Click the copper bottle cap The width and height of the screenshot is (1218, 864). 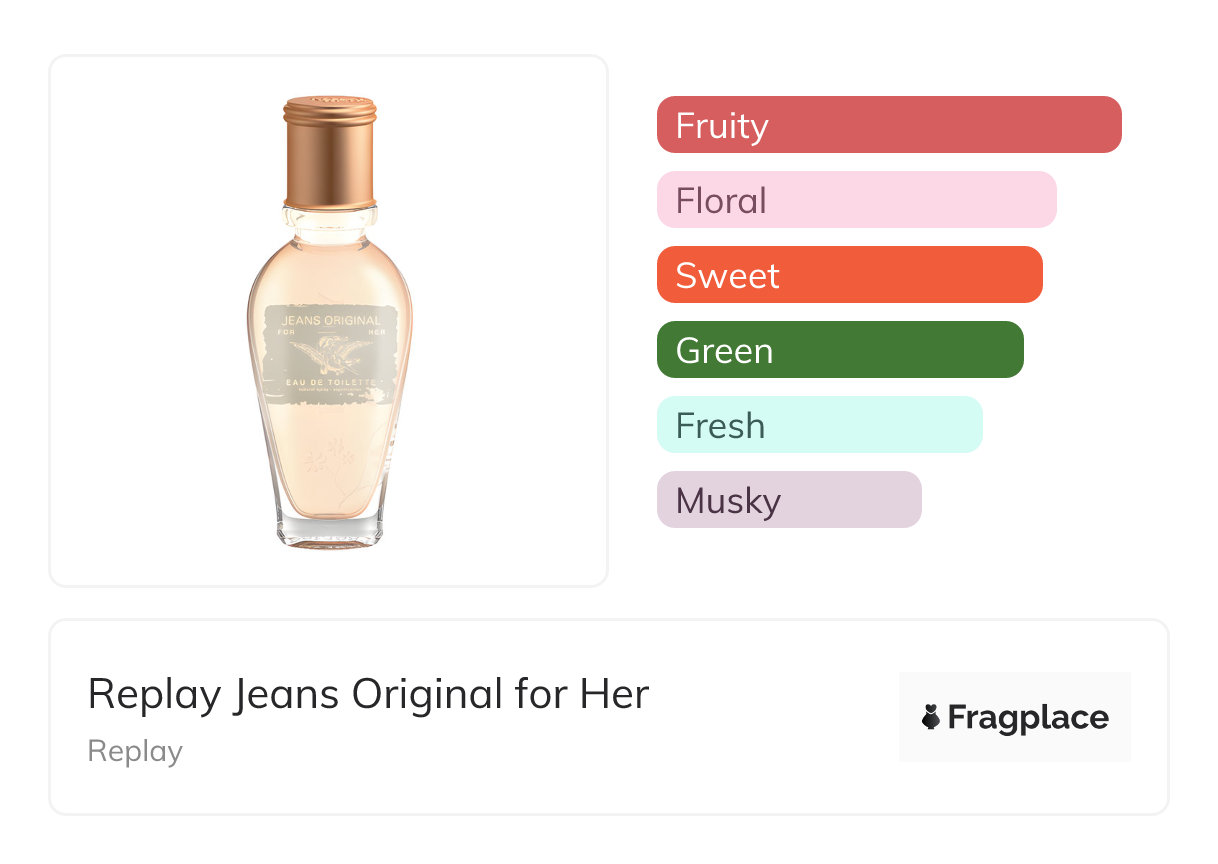click(x=330, y=150)
